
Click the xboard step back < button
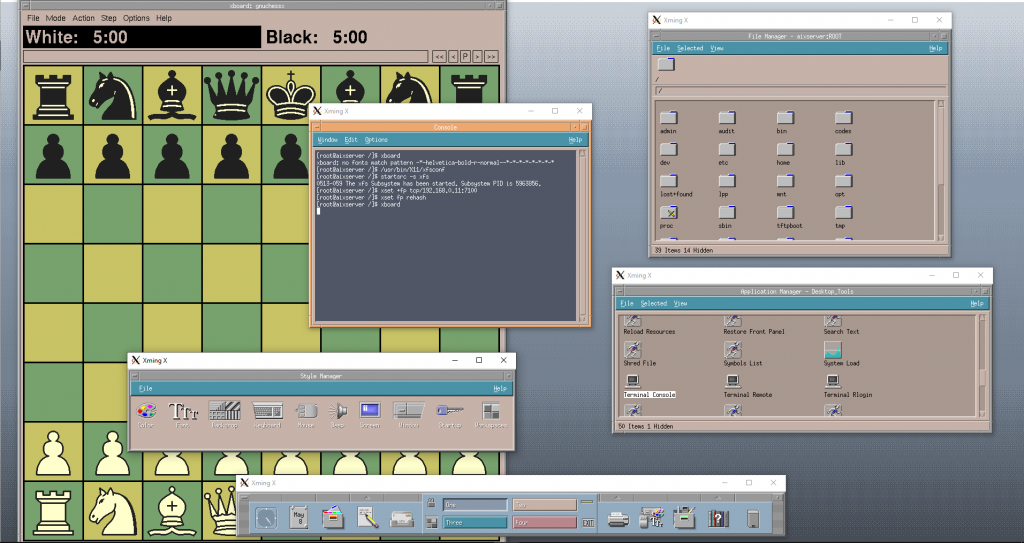[453, 57]
